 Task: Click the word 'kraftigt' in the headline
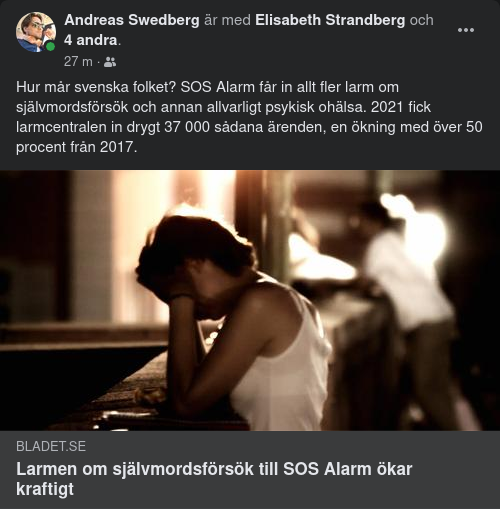coord(45,489)
